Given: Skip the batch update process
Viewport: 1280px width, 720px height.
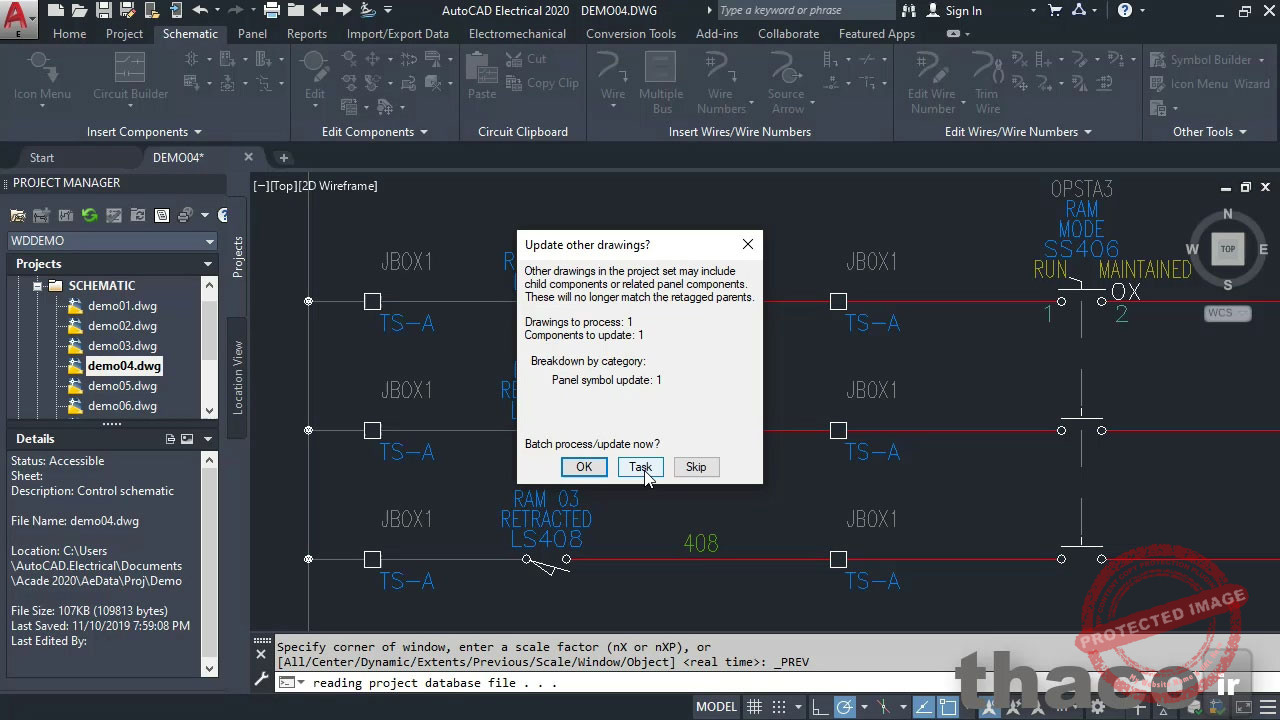Looking at the screenshot, I should 696,467.
